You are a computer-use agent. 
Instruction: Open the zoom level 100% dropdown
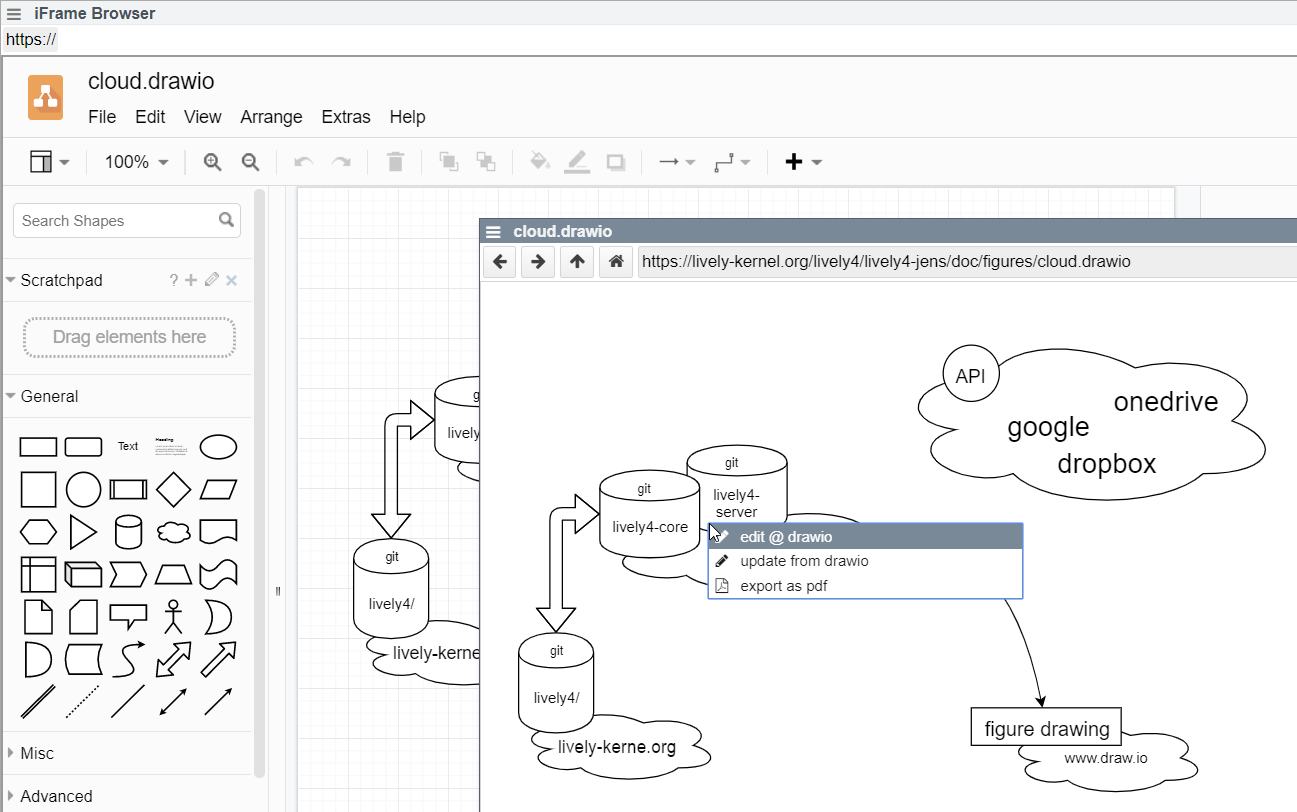pyautogui.click(x=137, y=162)
